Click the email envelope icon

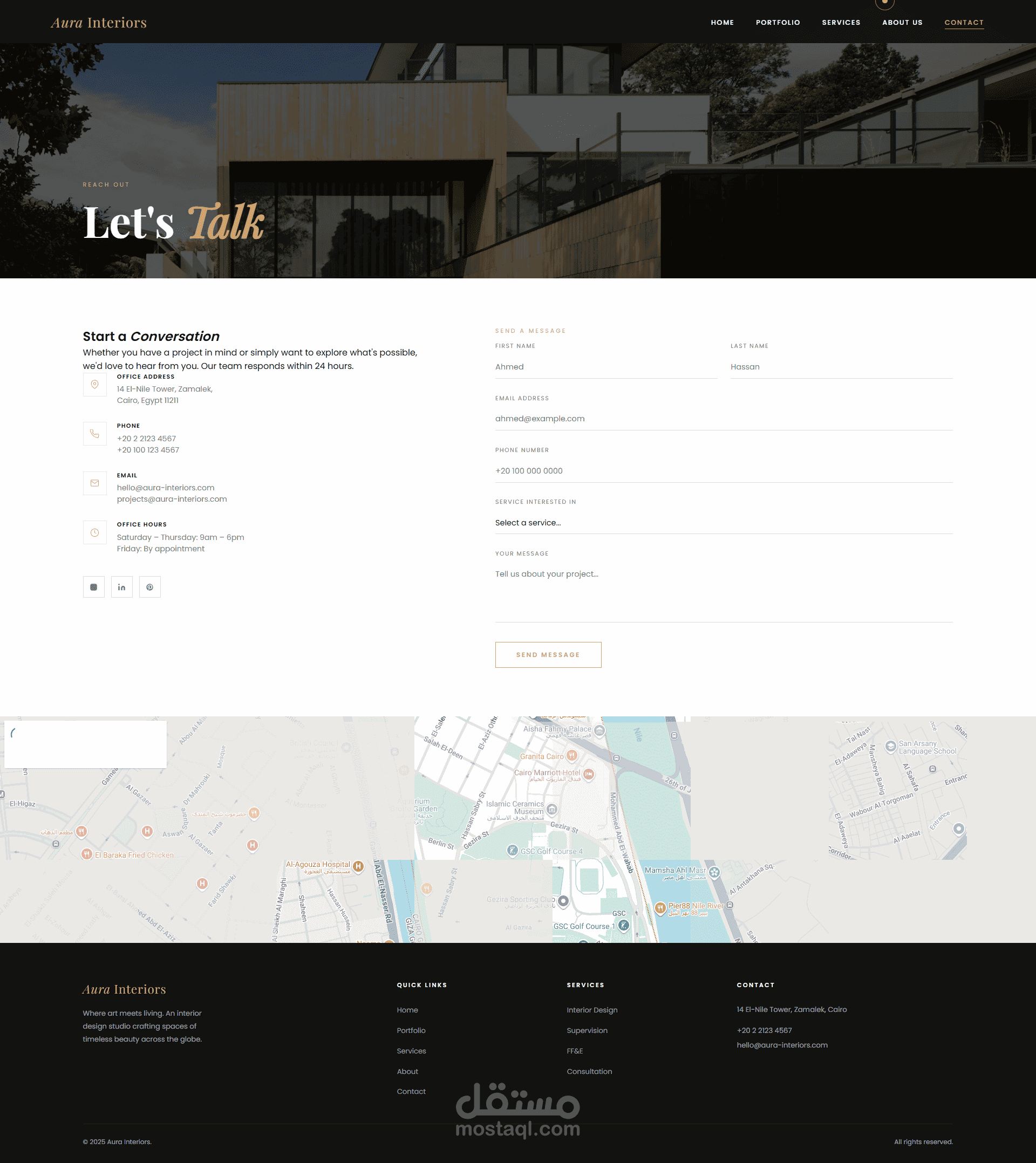(x=95, y=483)
